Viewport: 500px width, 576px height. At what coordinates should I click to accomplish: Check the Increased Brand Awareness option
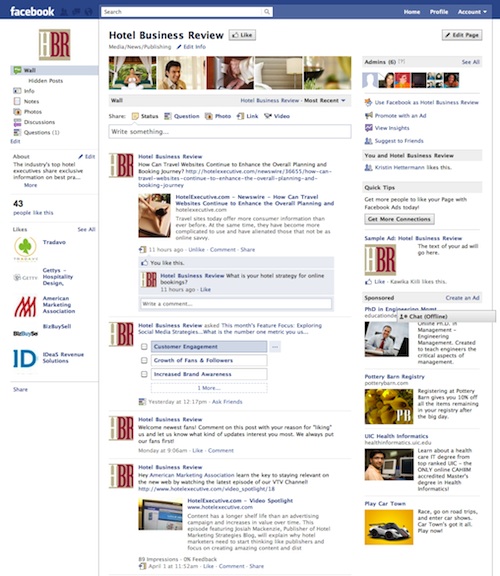click(144, 374)
